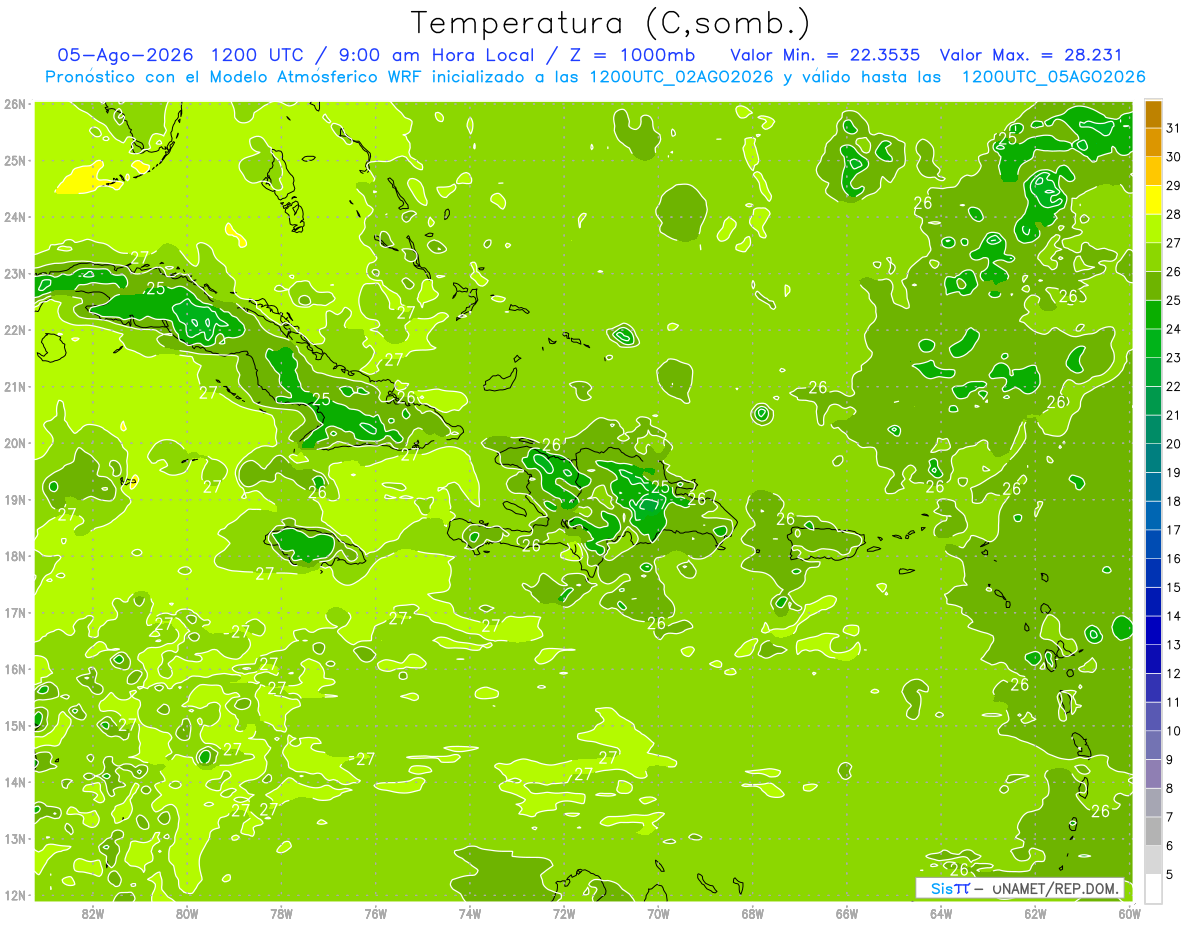The image size is (1200, 927).
Task: Click the '74W' longitude axis label
Action: [470, 912]
